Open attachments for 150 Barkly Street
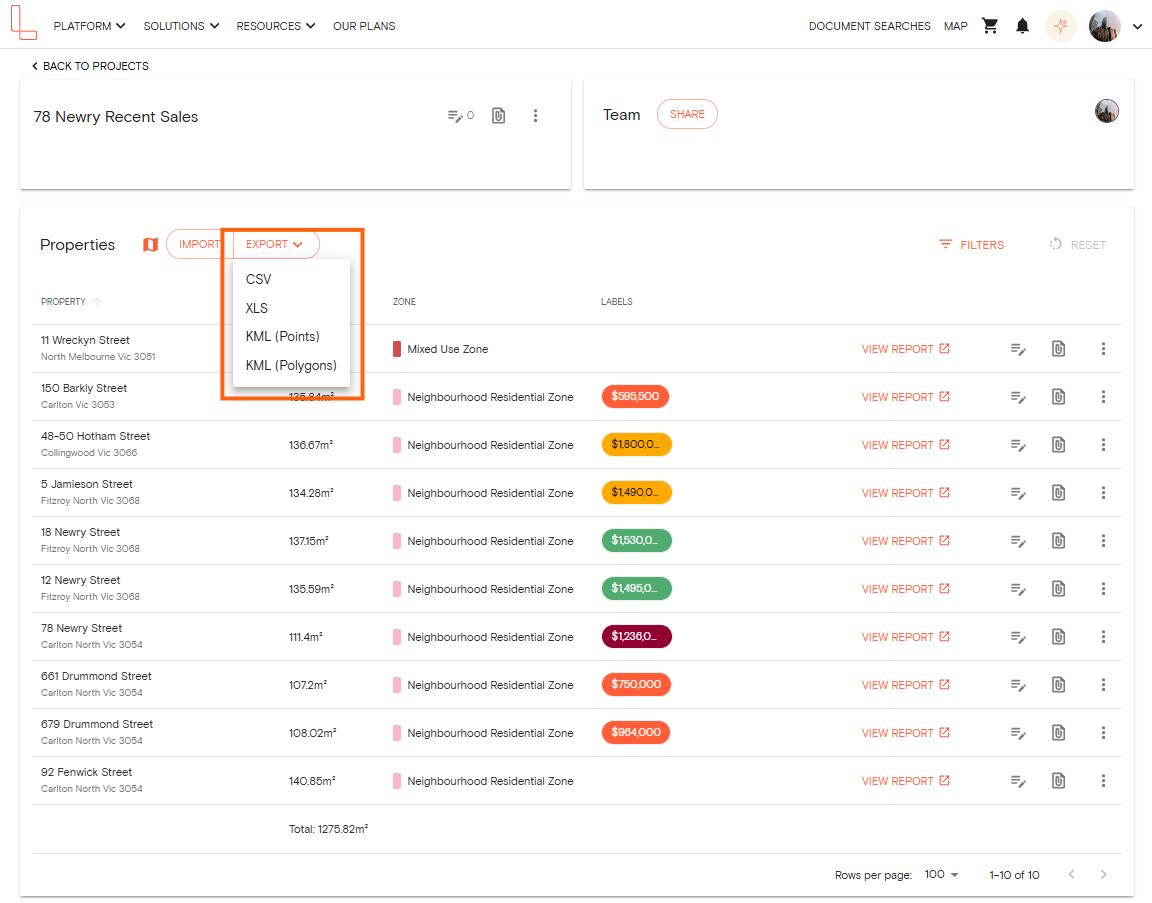 [1058, 397]
